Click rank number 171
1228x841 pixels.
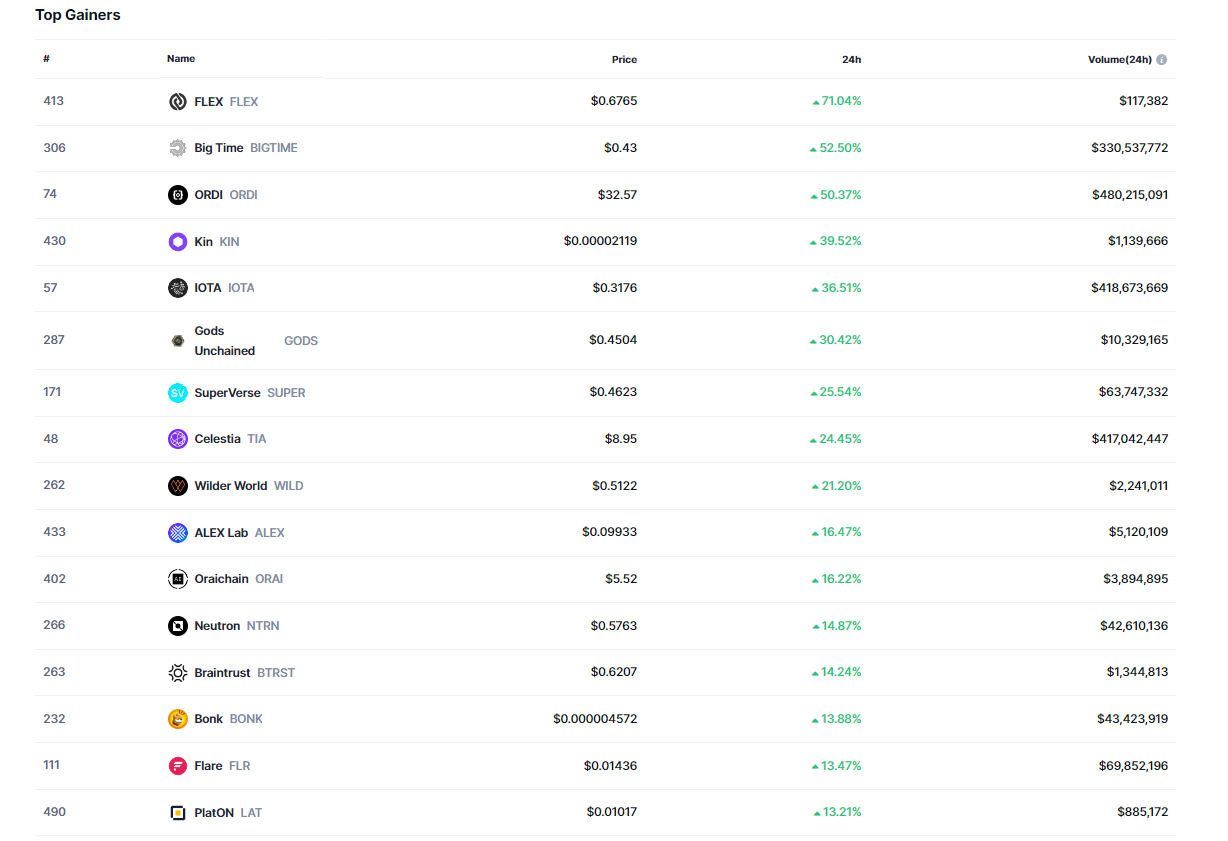tap(52, 392)
